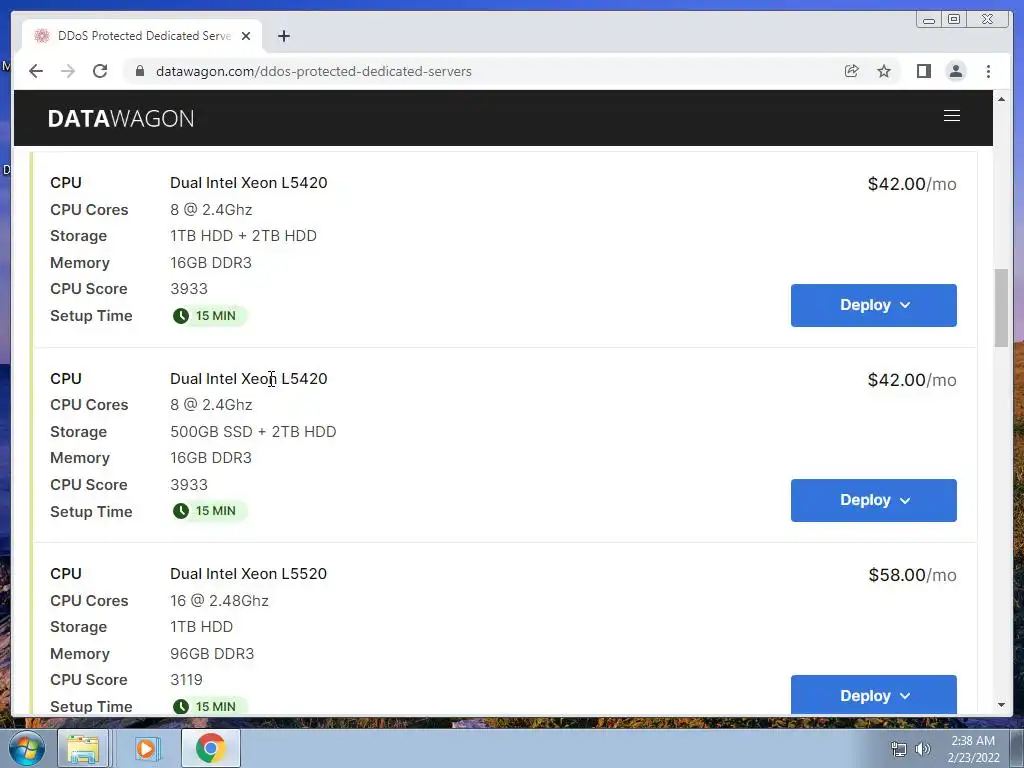Click the clock icon in the first 15 MIN badge
This screenshot has height=768, width=1024.
(x=181, y=316)
